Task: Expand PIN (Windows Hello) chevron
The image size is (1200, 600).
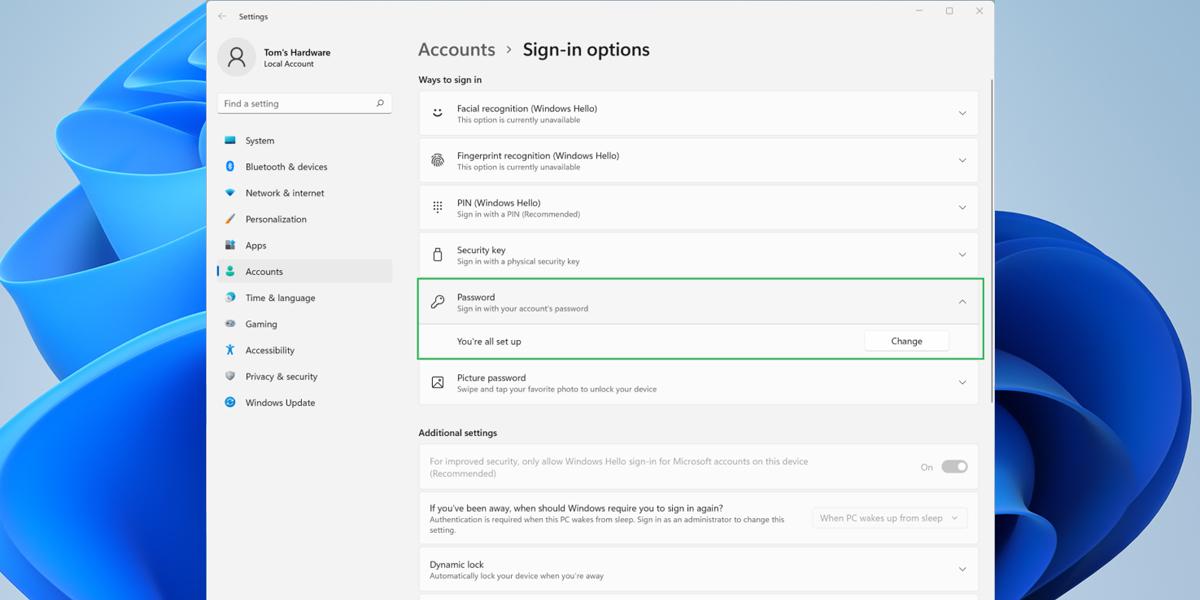Action: (x=963, y=208)
